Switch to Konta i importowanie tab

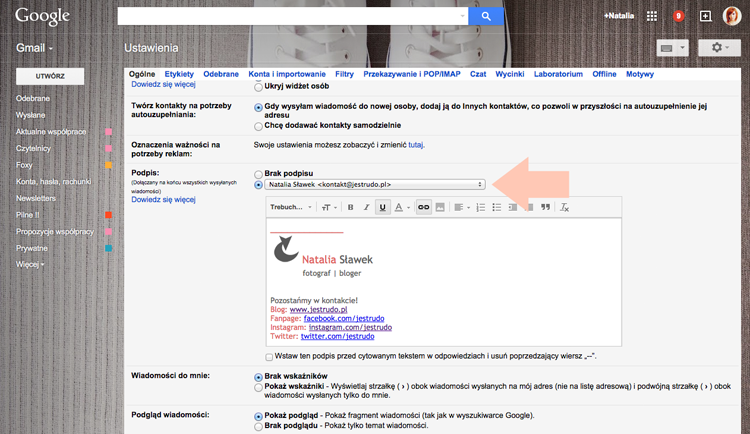(287, 74)
